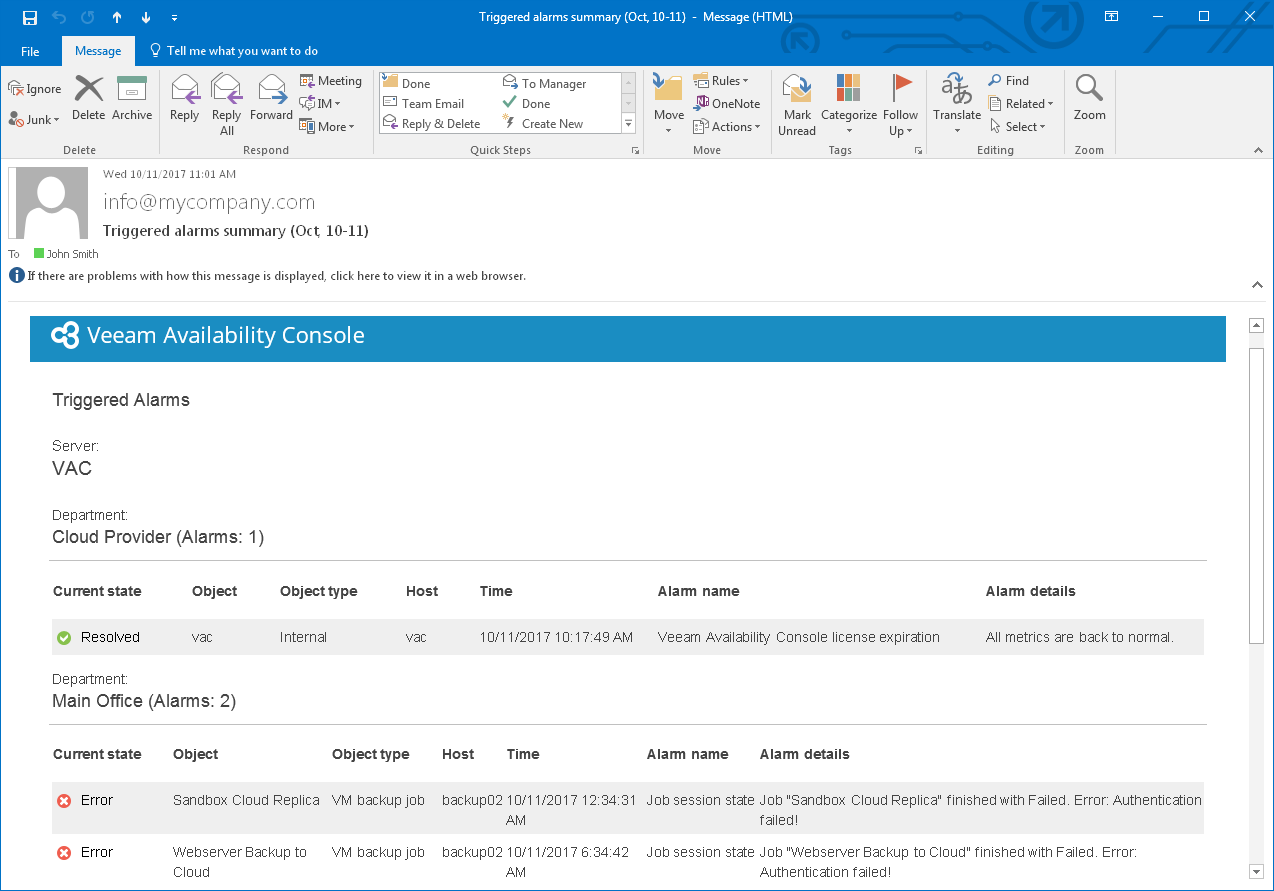This screenshot has height=891, width=1274.
Task: Collapse the message header chevron
Action: tap(1257, 285)
